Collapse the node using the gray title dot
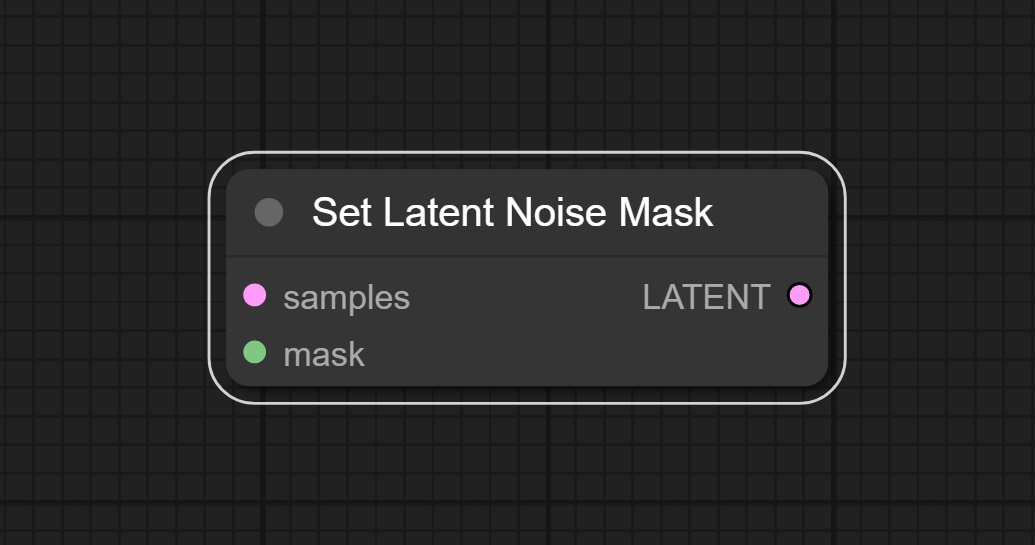The image size is (1035, 545). (269, 212)
